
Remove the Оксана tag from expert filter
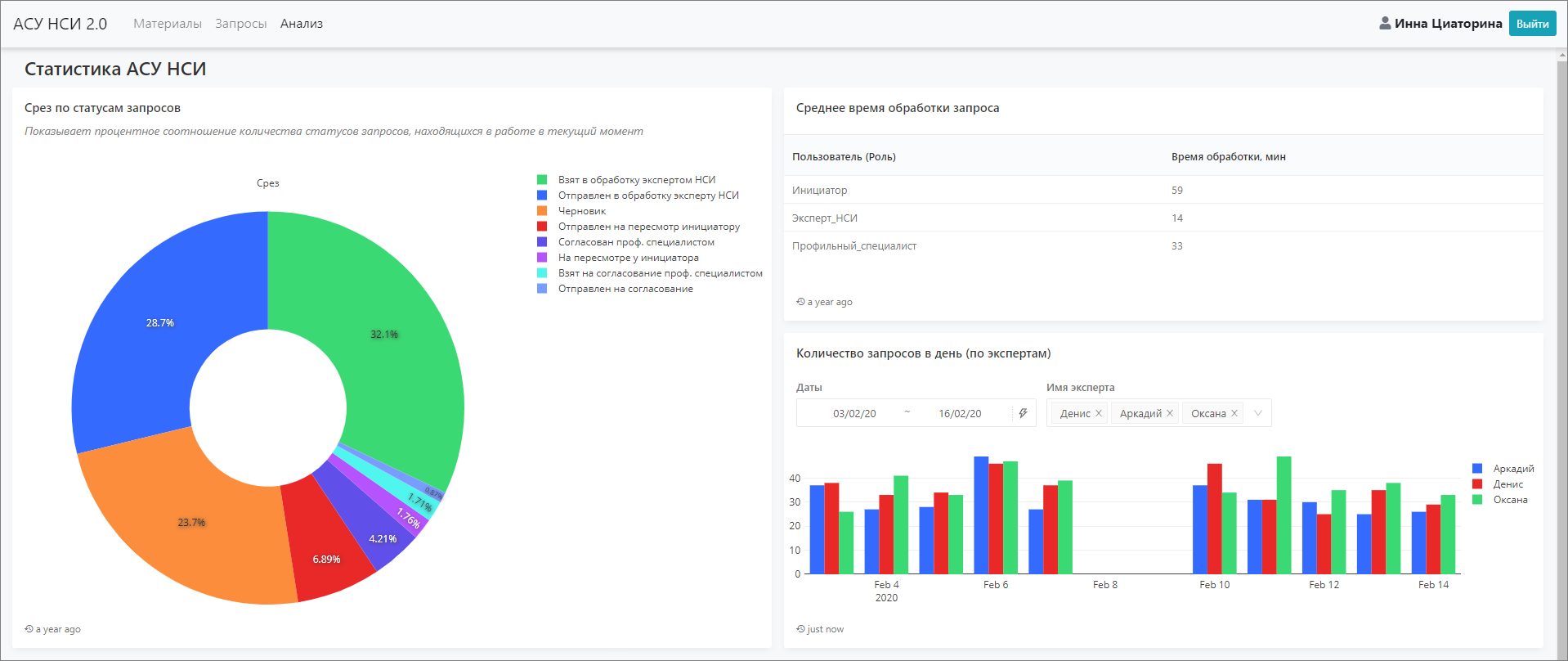pyautogui.click(x=1234, y=413)
